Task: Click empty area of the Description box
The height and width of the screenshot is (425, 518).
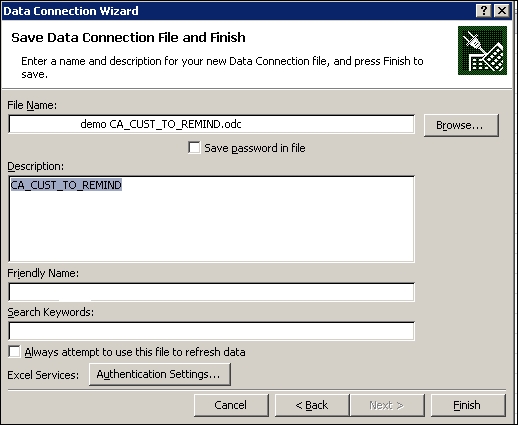Action: click(x=212, y=227)
